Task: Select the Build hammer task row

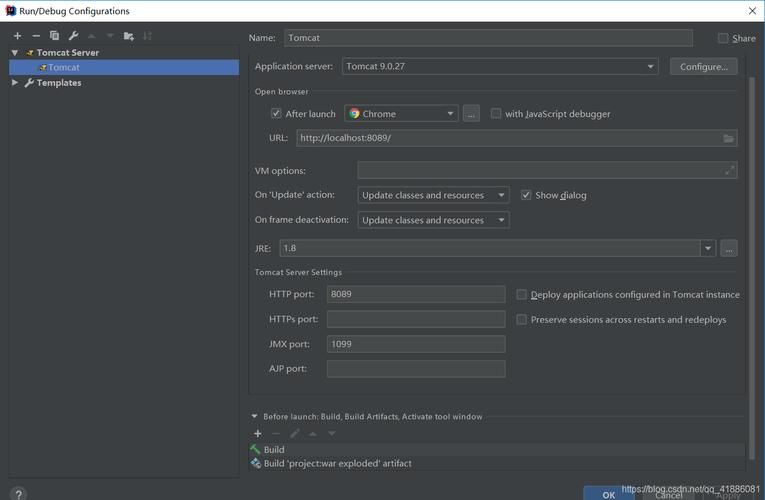Action: 497,450
